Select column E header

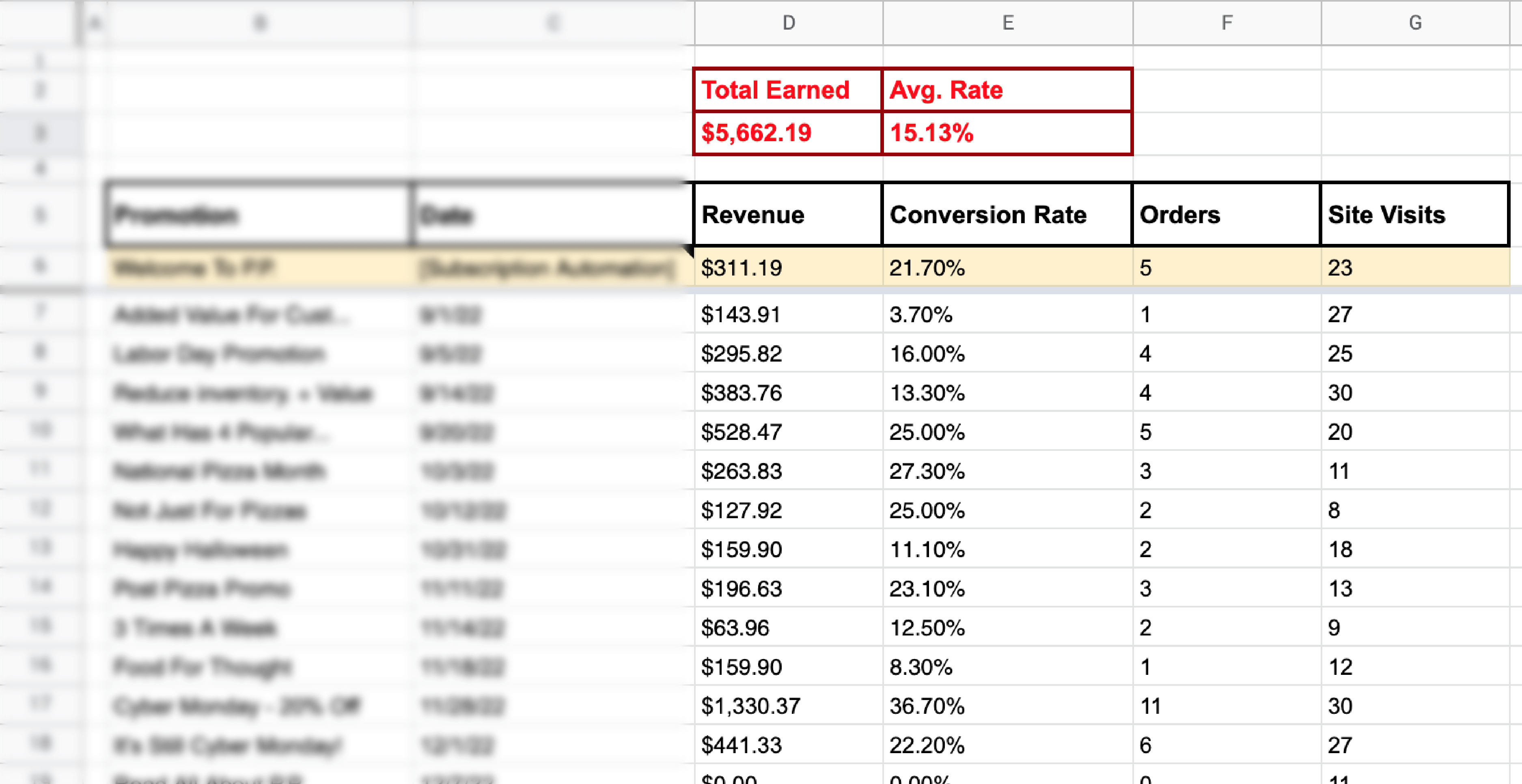point(1008,23)
